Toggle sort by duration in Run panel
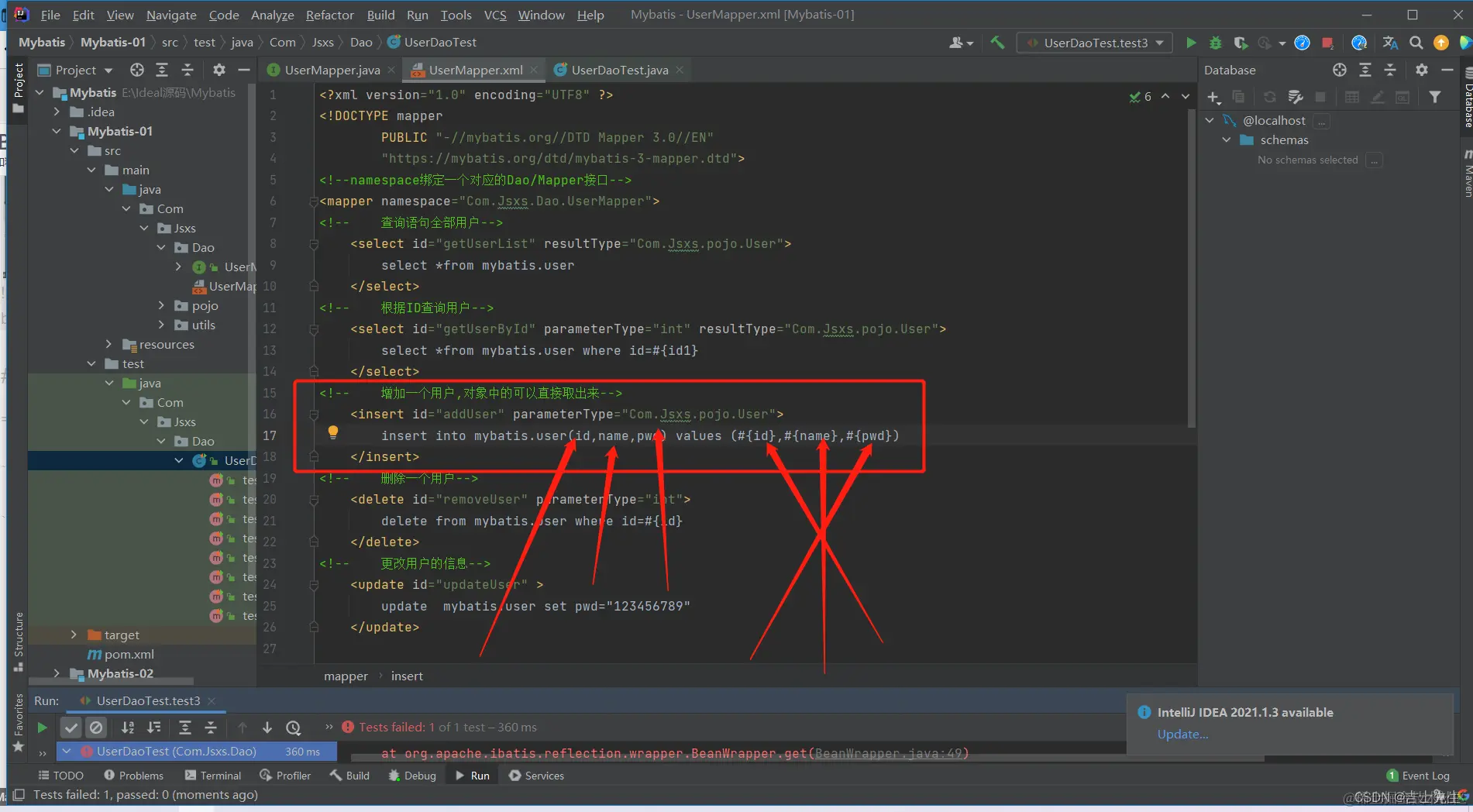This screenshot has width=1473, height=812. tap(154, 728)
